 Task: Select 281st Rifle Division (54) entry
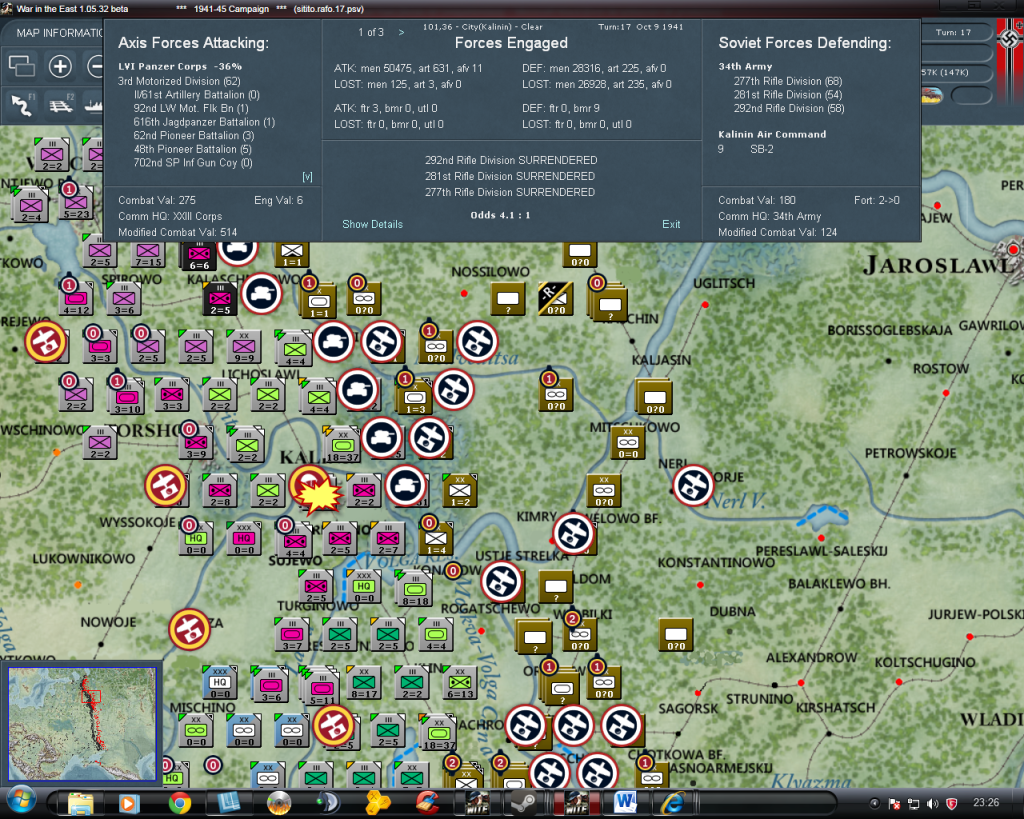pos(788,95)
